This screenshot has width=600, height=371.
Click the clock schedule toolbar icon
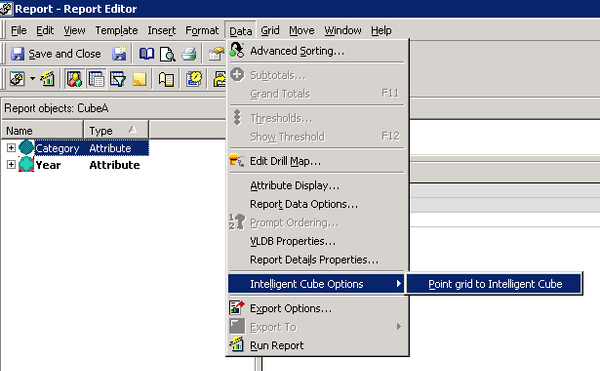[x=194, y=79]
